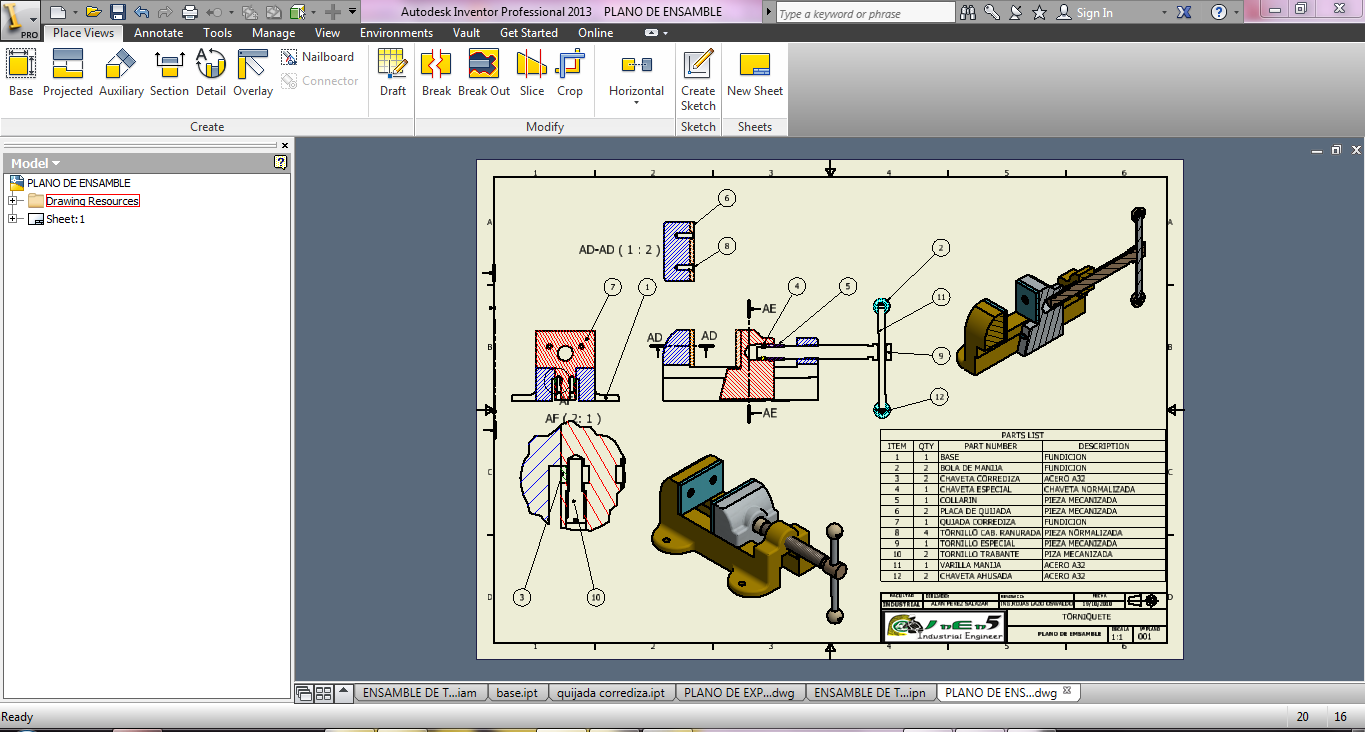
Task: Create a Projected view
Action: coord(67,72)
